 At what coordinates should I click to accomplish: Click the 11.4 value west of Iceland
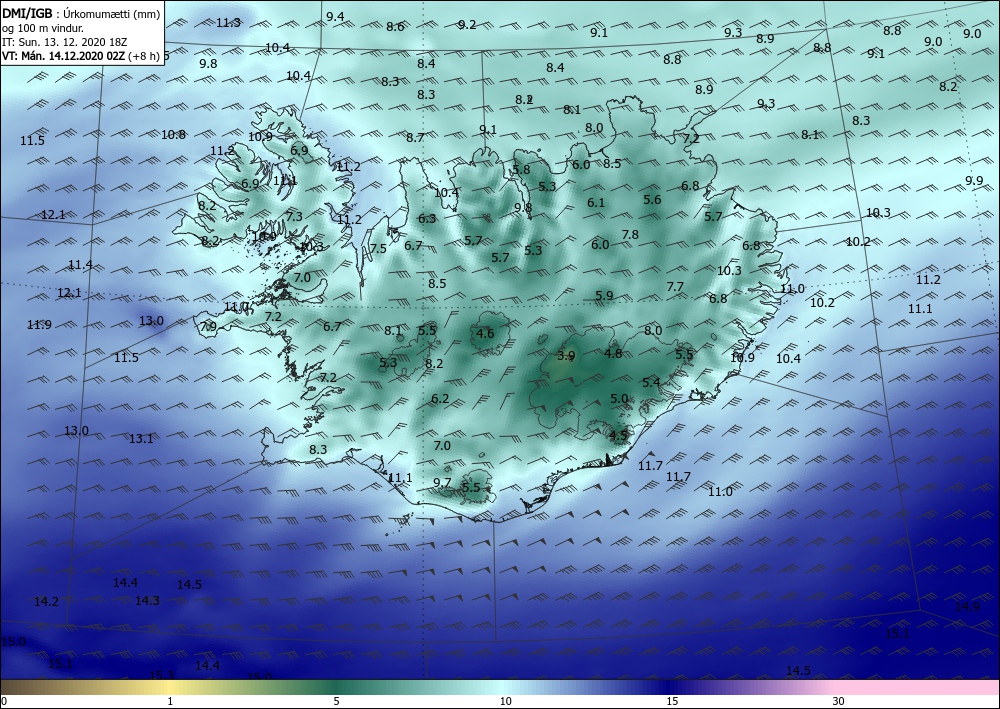pos(80,265)
